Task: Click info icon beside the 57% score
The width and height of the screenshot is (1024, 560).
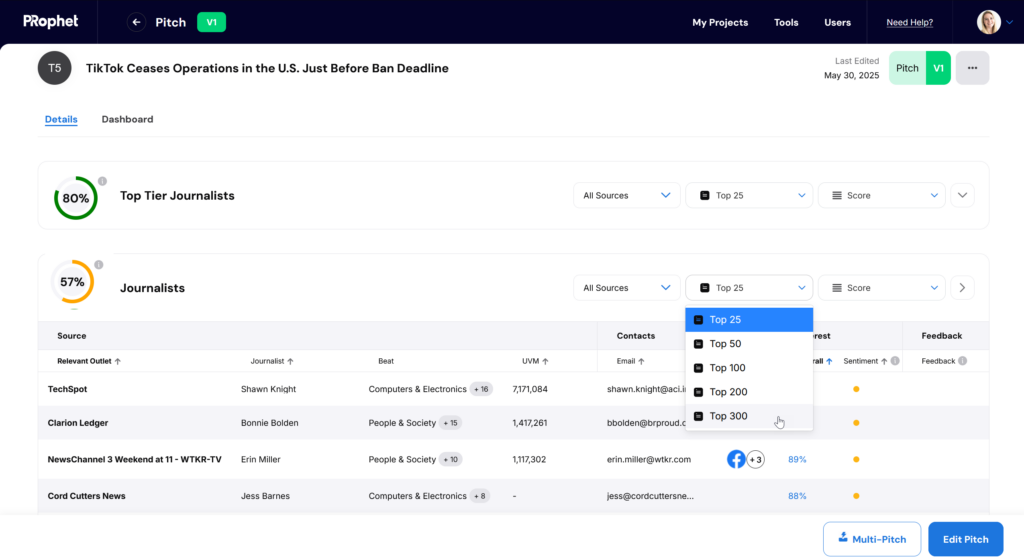Action: pos(99,264)
